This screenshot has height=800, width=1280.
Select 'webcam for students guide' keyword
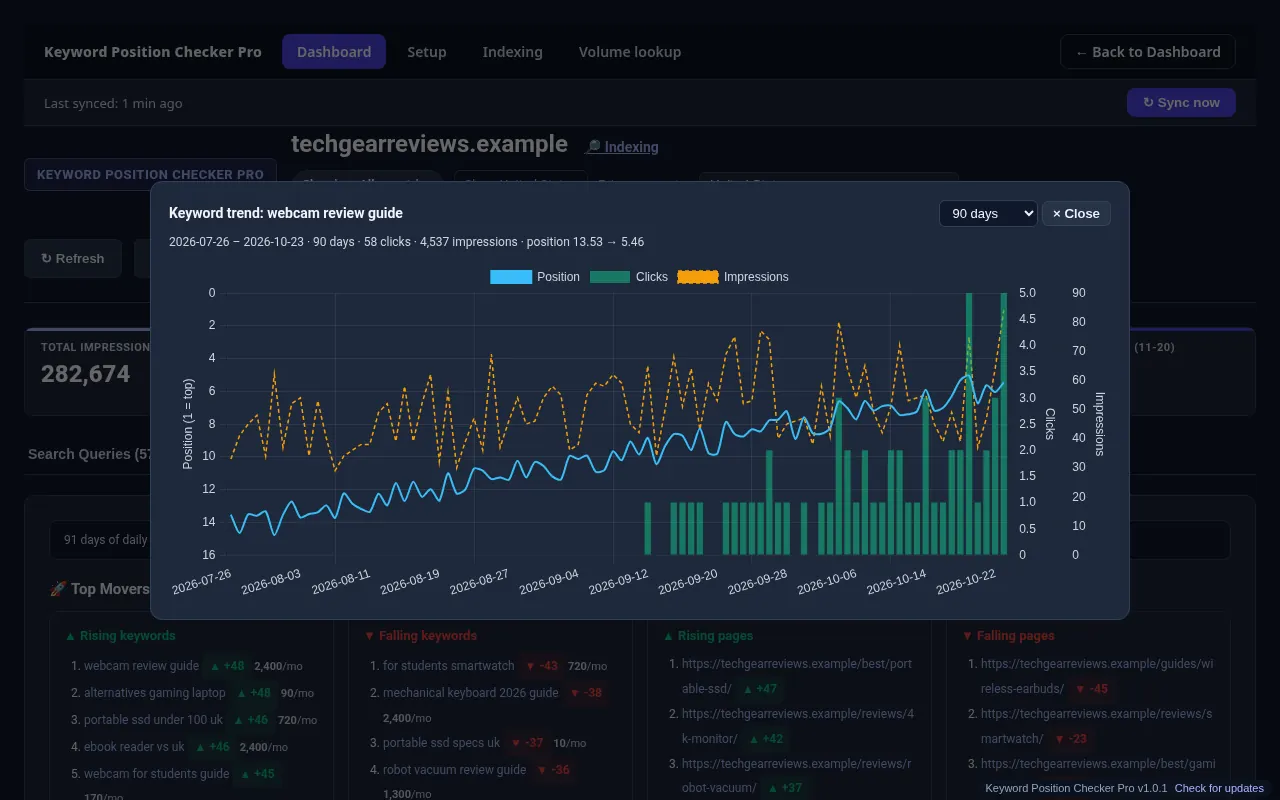157,774
